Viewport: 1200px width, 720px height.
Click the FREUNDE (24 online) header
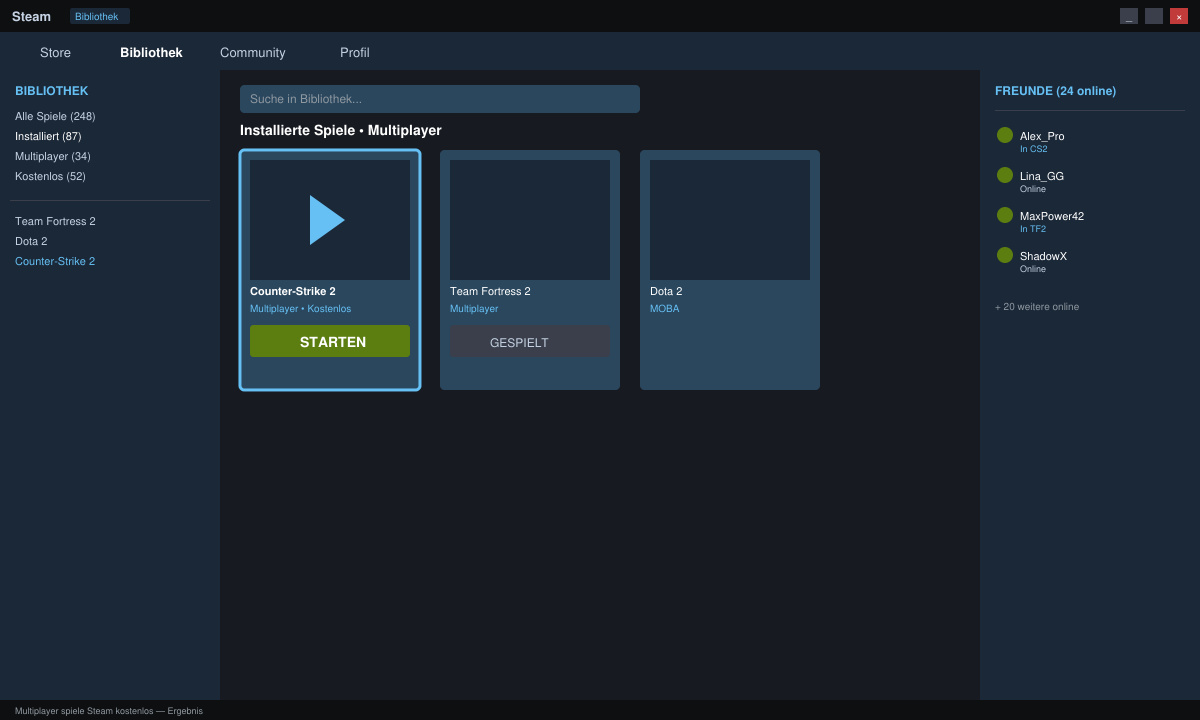coord(1055,91)
